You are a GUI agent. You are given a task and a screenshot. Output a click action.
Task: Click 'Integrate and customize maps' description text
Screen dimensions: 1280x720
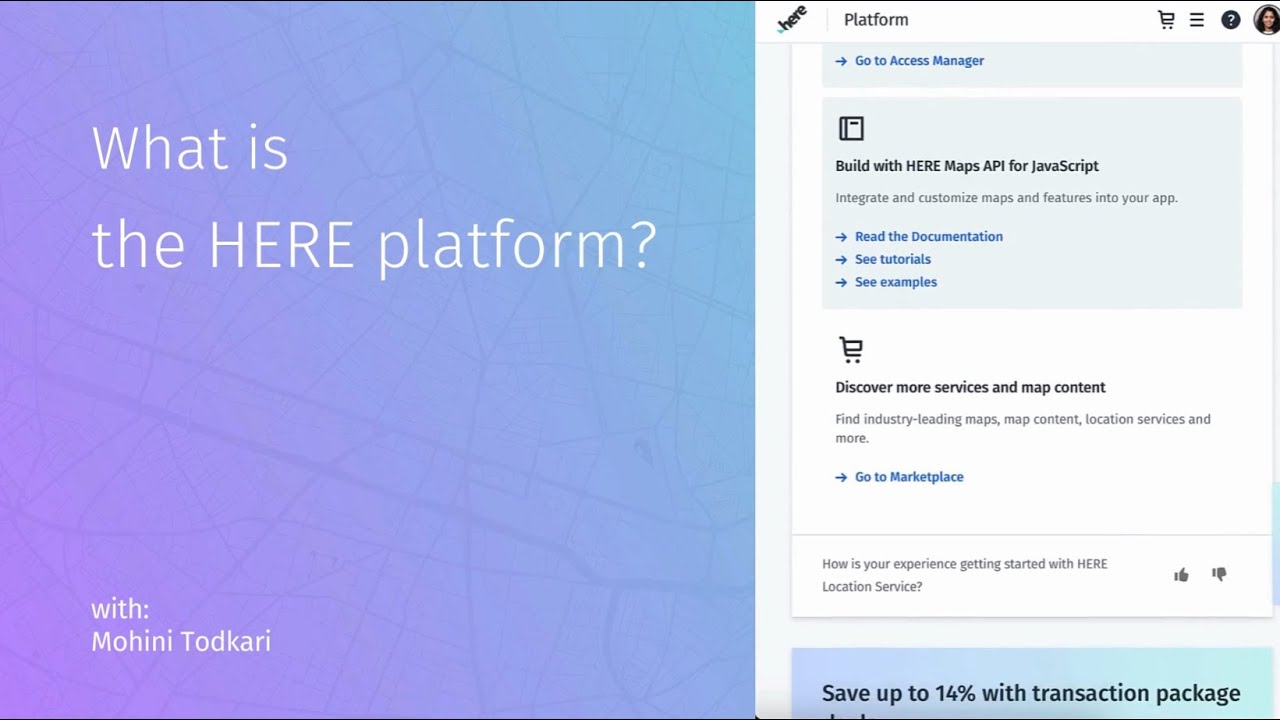coord(1007,198)
